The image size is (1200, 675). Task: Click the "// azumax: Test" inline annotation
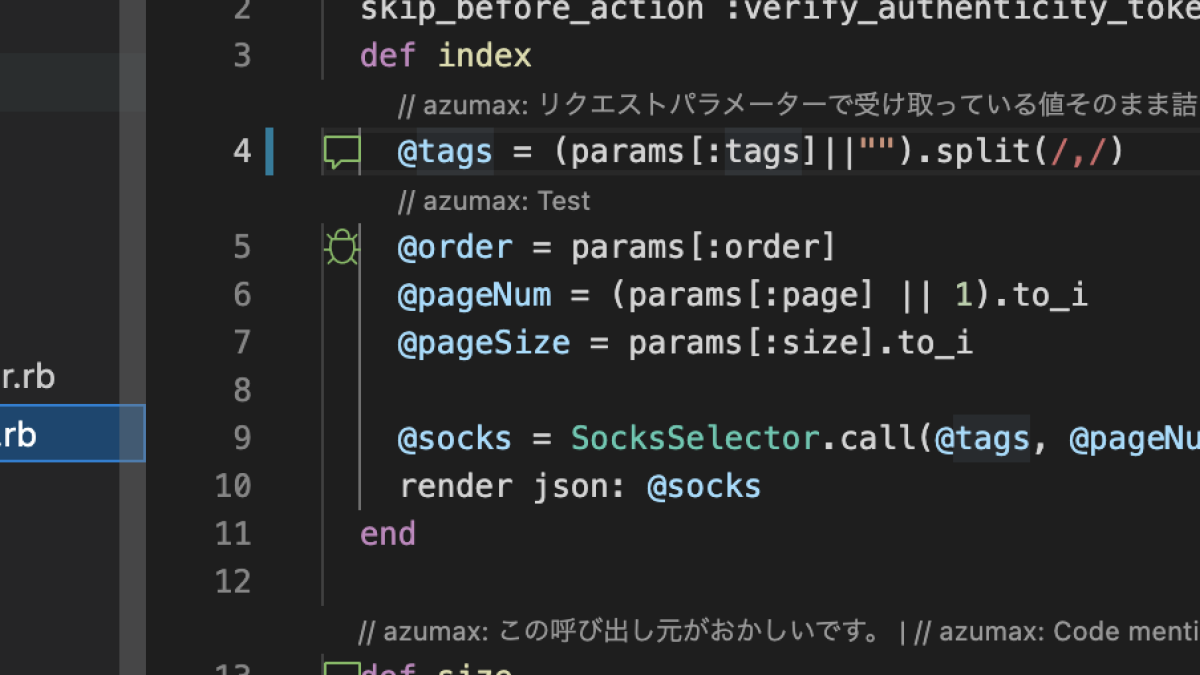click(x=493, y=200)
